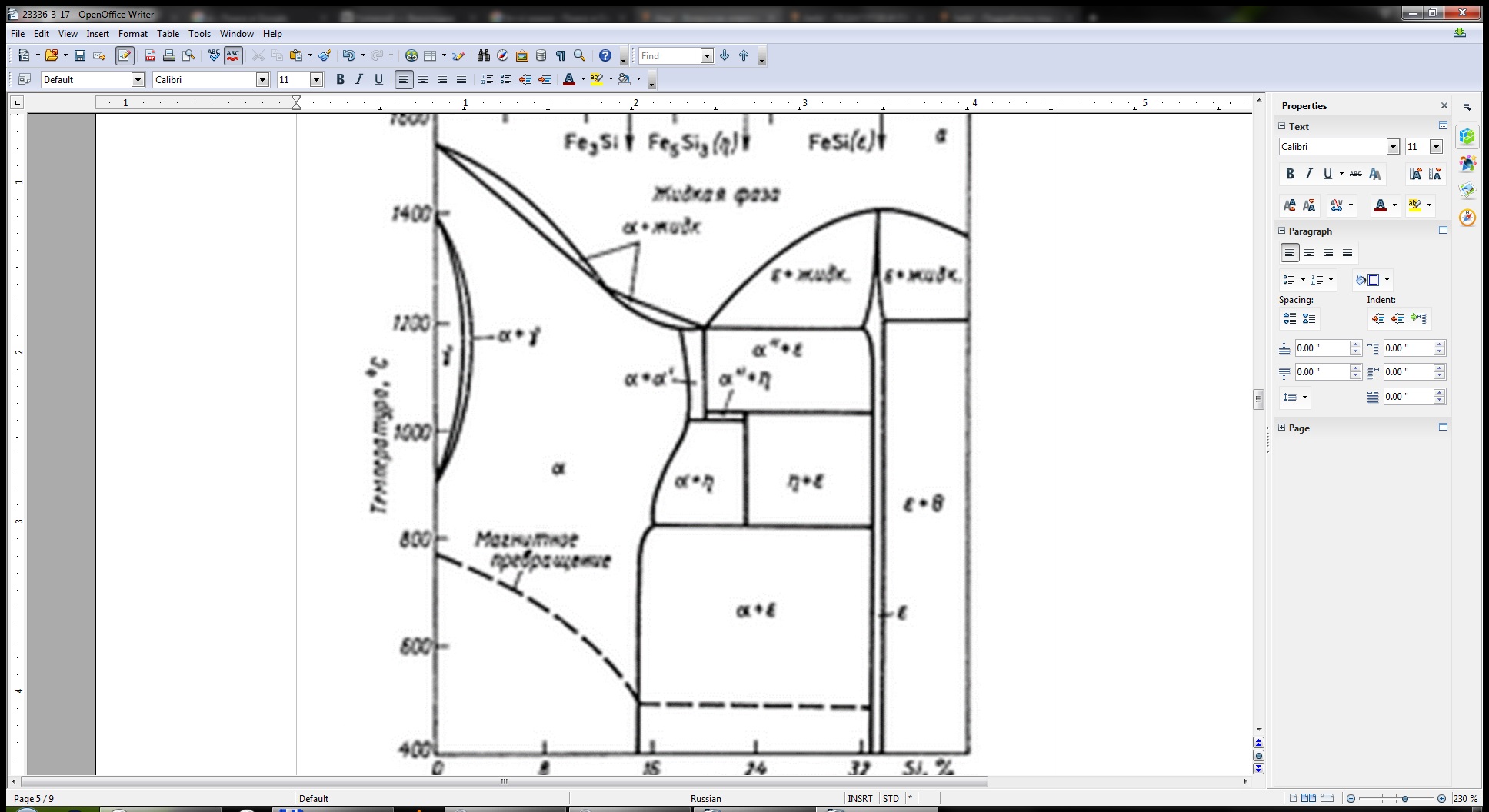
Task: Find next occurrence with down arrow
Action: (x=725, y=55)
